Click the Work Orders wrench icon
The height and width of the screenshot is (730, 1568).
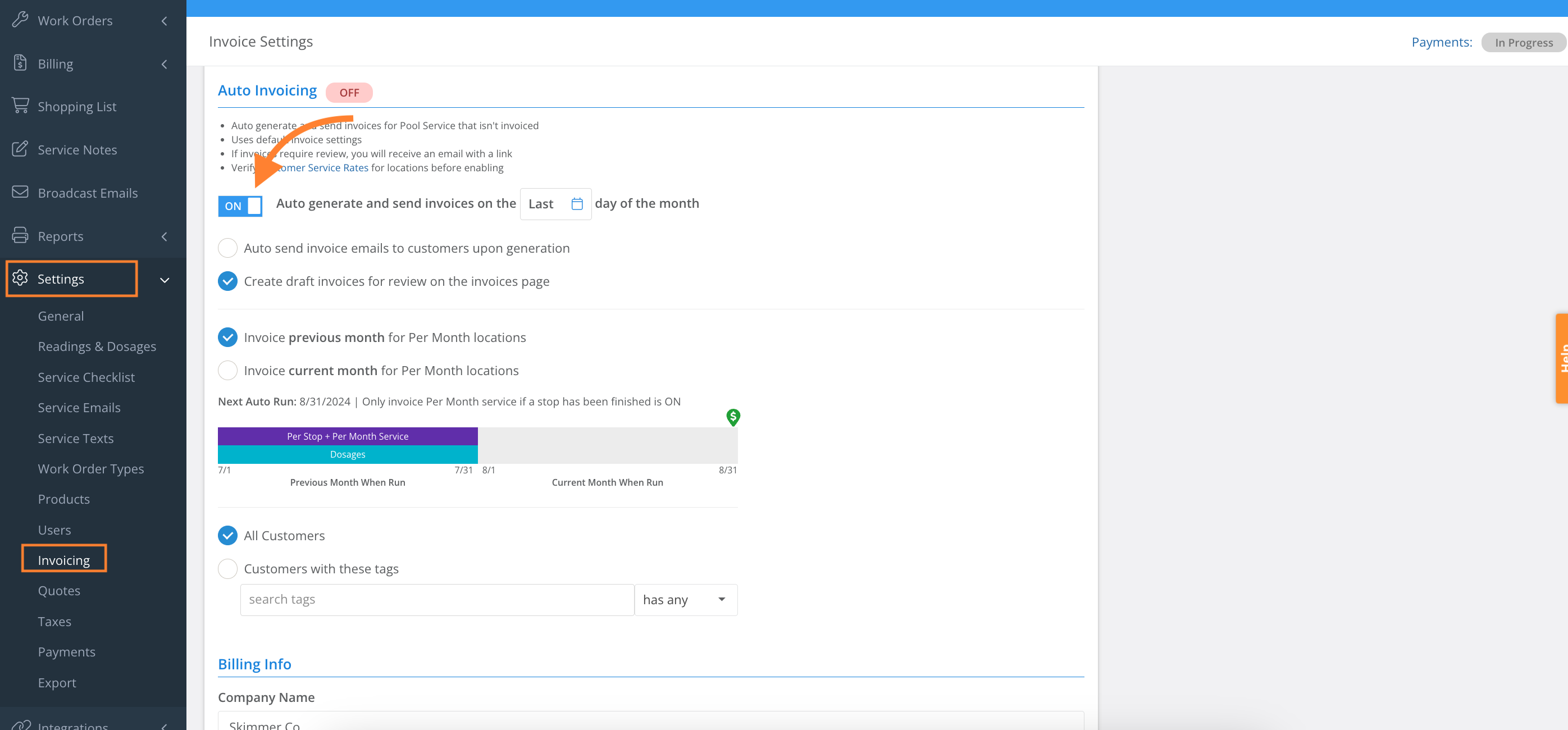tap(20, 20)
